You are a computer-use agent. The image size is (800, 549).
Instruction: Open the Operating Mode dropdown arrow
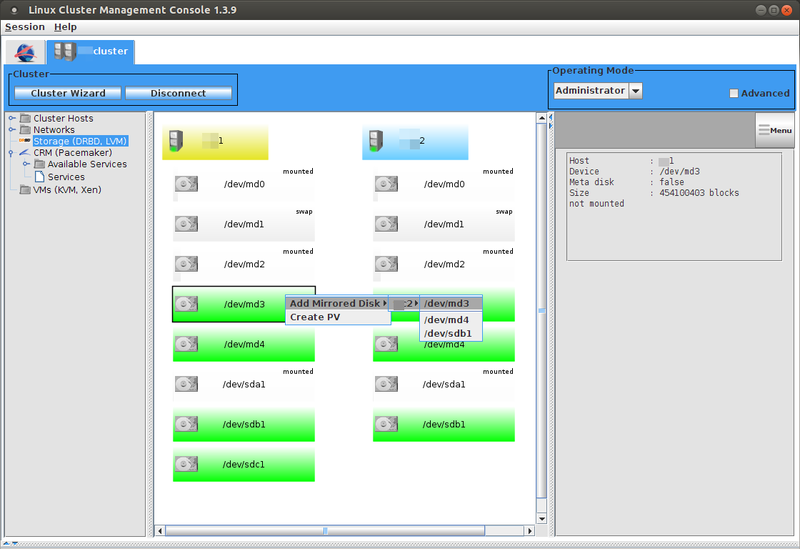[635, 91]
